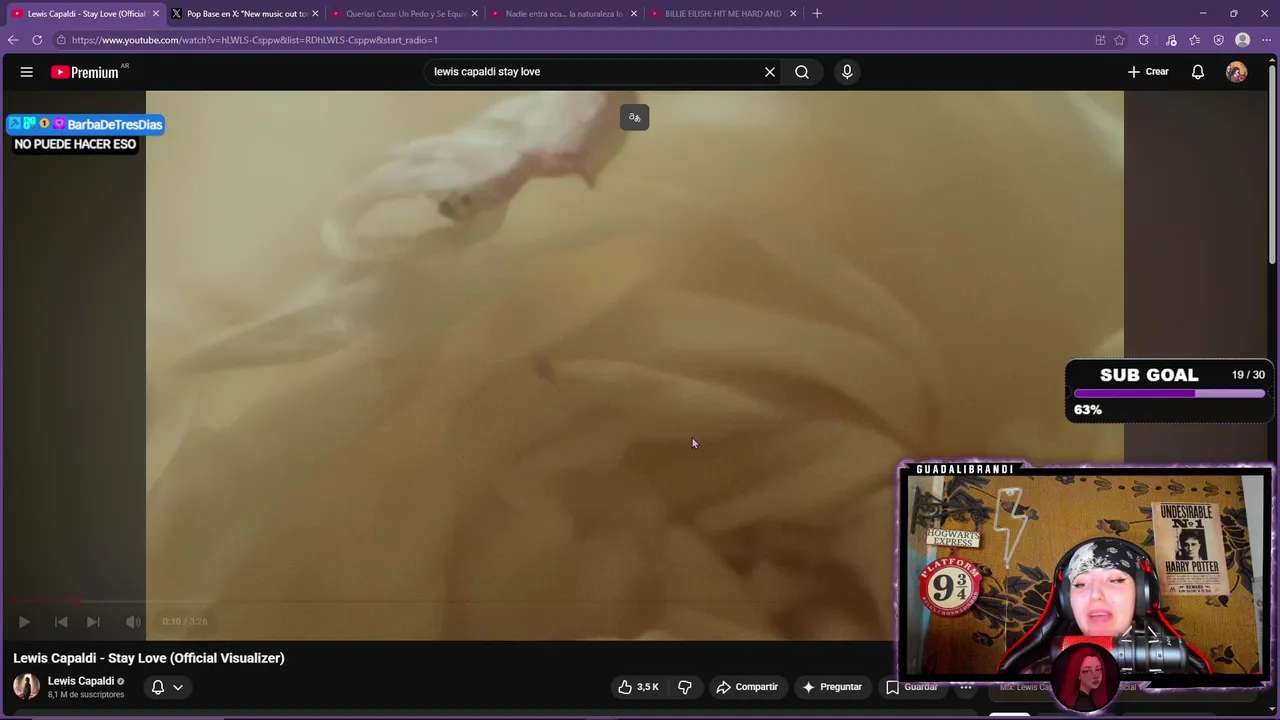Open the channel notification bell dropdown

[167, 687]
